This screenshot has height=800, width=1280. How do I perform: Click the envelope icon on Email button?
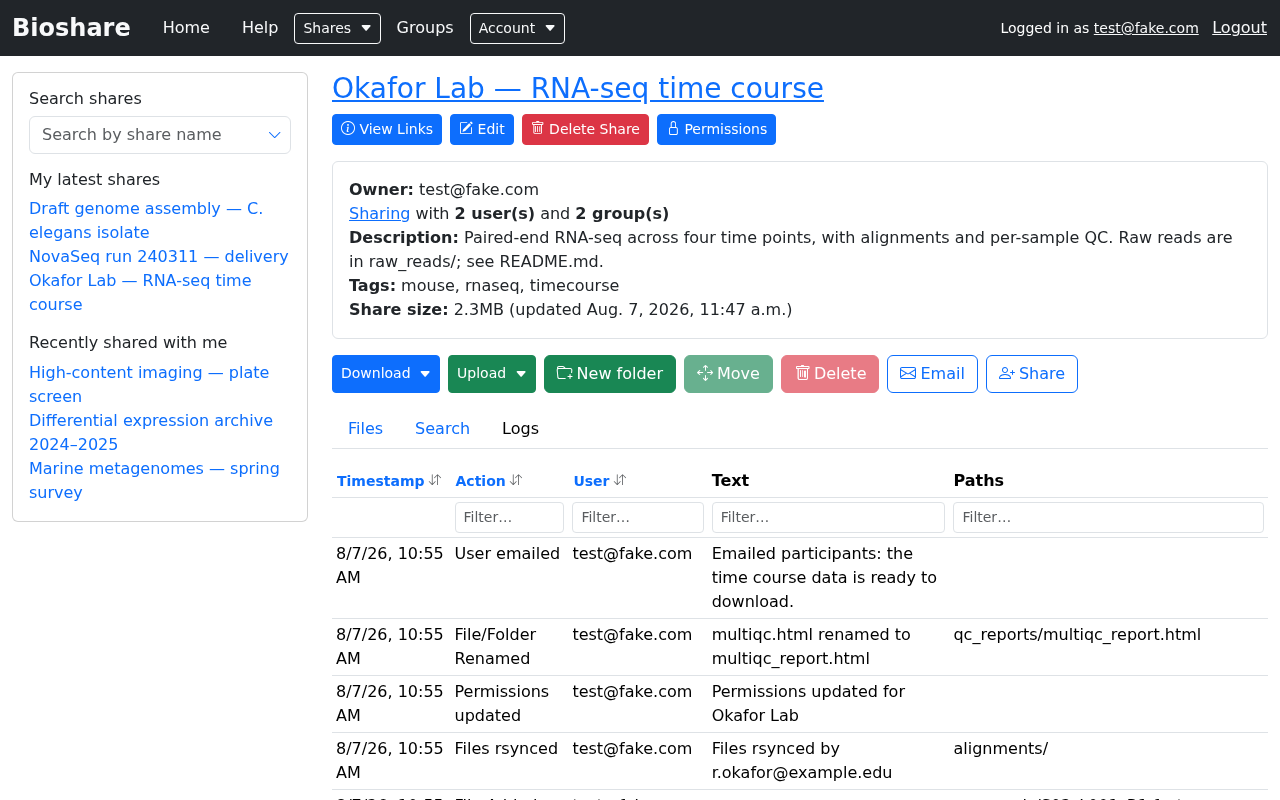point(908,373)
